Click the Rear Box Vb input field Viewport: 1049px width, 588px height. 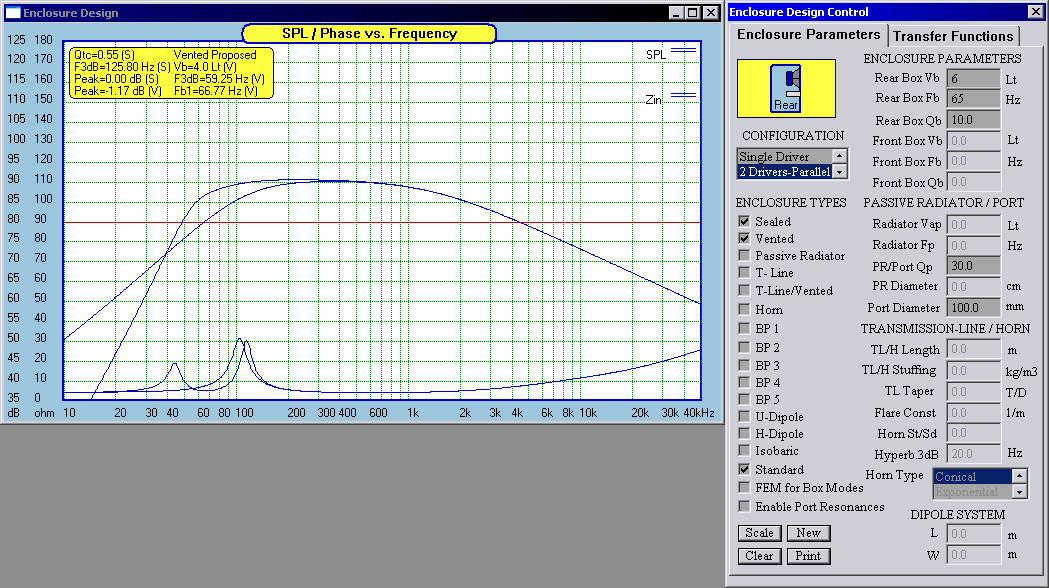click(x=972, y=78)
